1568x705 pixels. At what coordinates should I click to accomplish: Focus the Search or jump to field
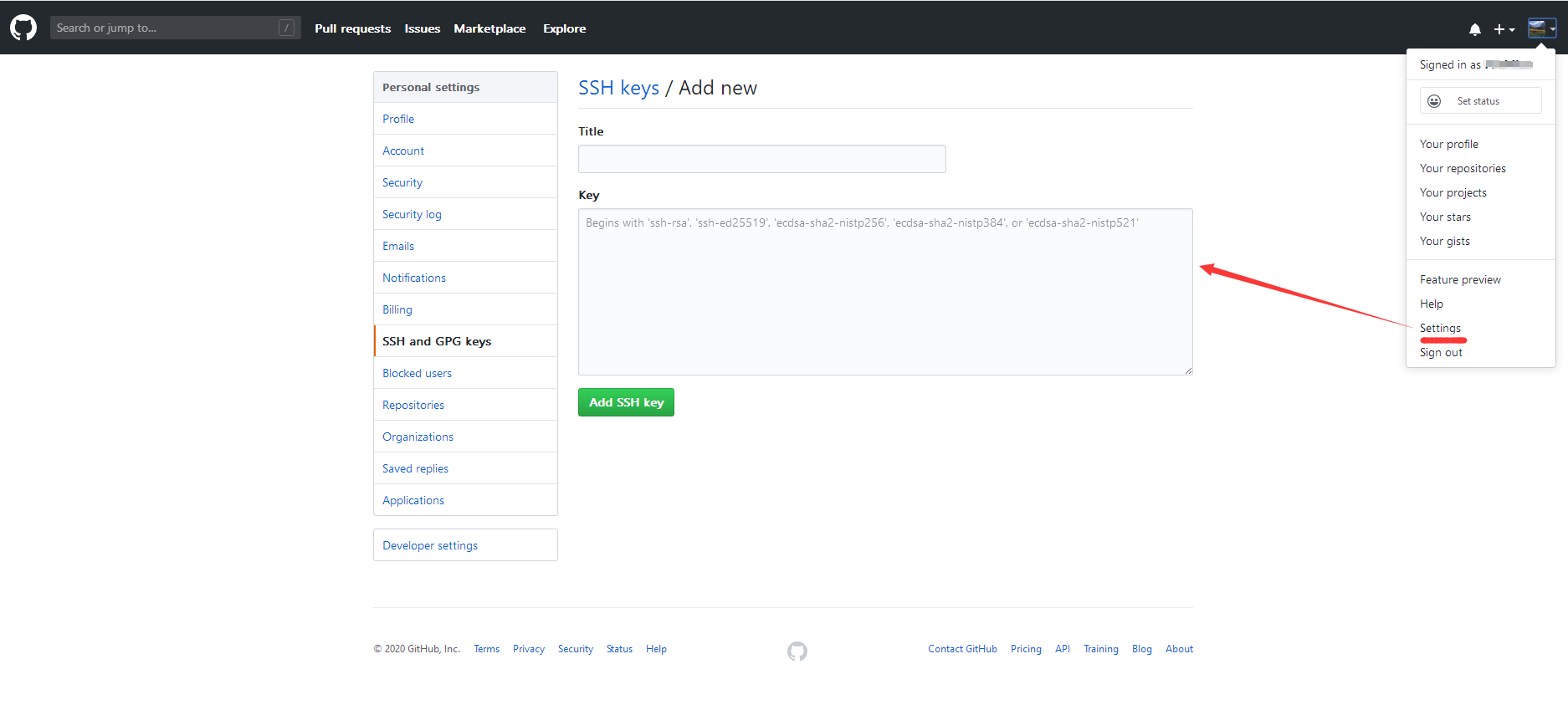coord(175,28)
